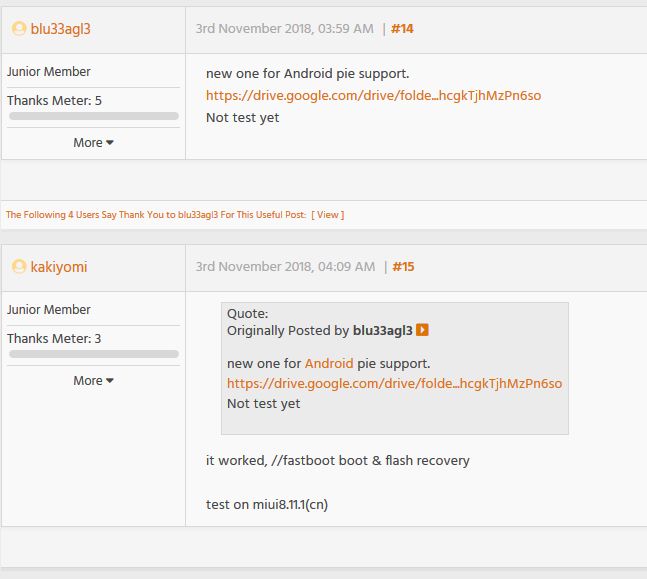This screenshot has width=647, height=579.
Task: Click 'Not test yet' text in post #14
Action: pyautogui.click(x=243, y=118)
